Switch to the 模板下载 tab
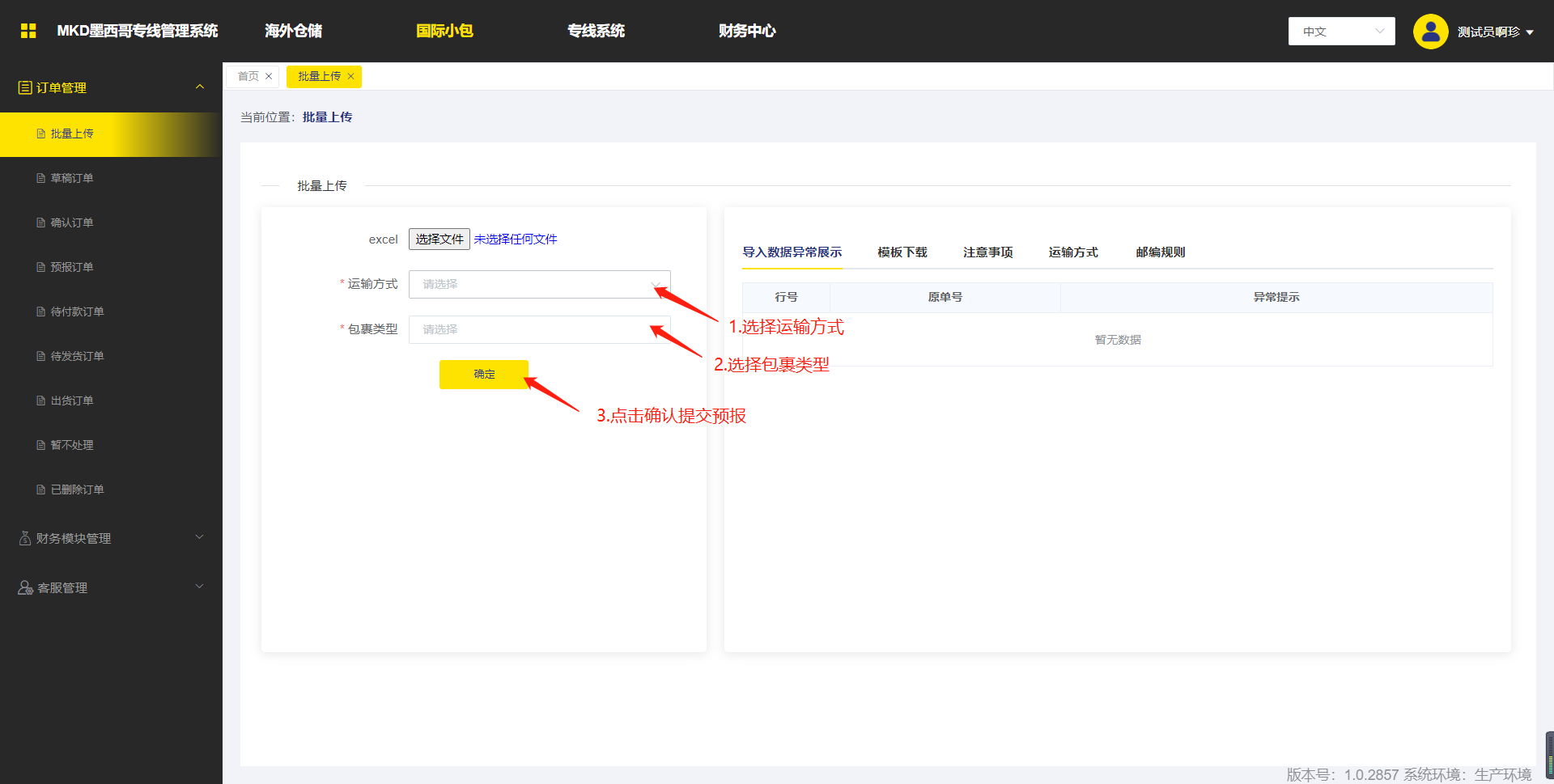 [902, 252]
